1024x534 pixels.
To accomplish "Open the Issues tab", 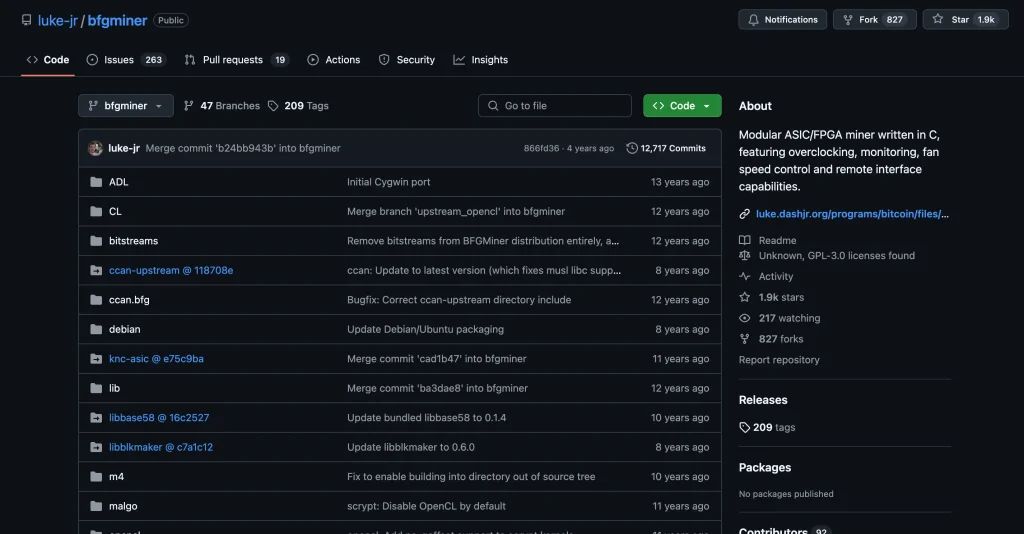I will [126, 59].
